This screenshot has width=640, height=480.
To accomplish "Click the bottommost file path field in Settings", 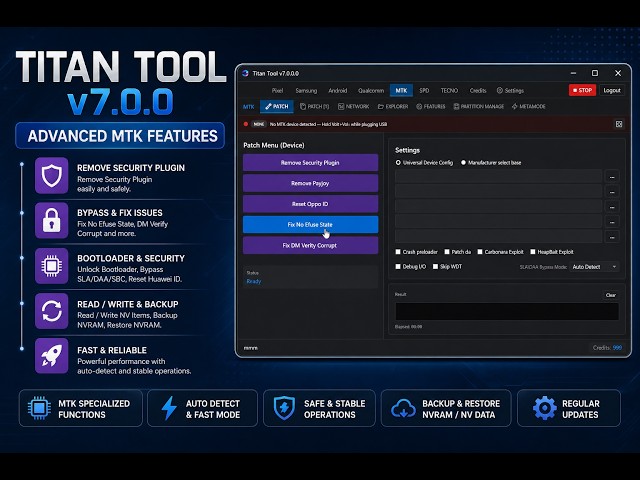I will (499, 236).
